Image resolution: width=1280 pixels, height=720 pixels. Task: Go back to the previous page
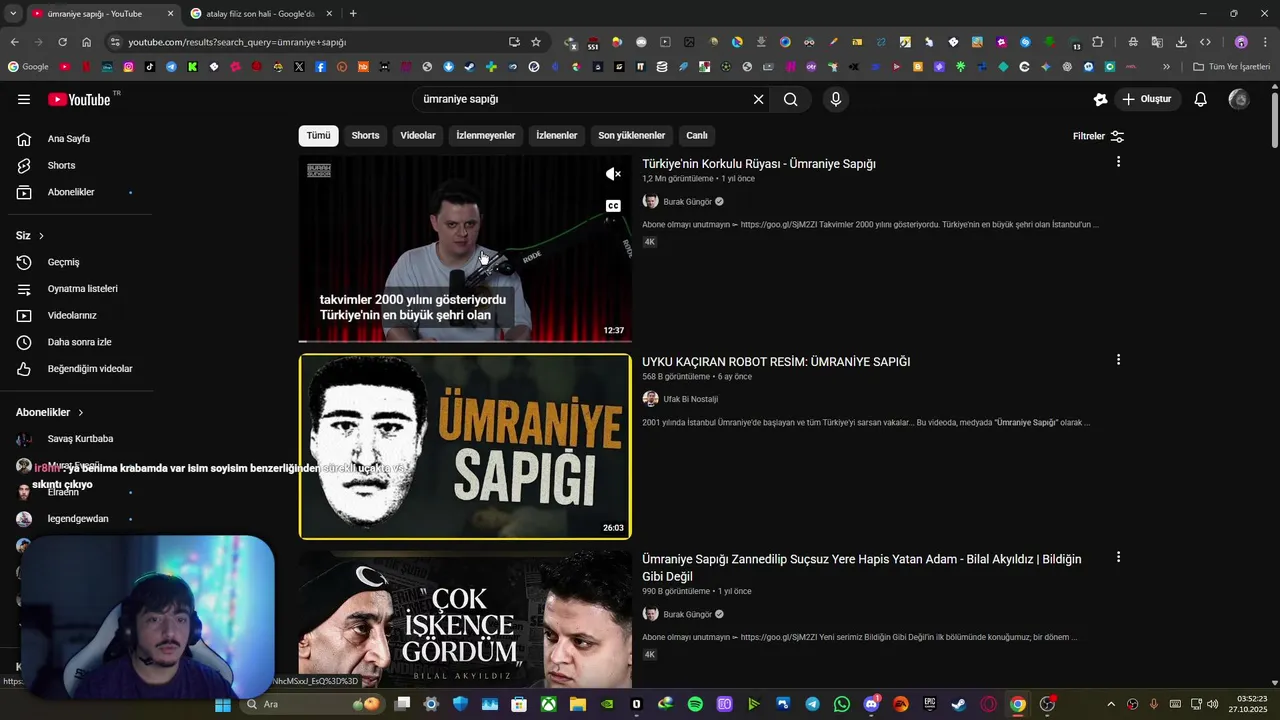pos(14,42)
